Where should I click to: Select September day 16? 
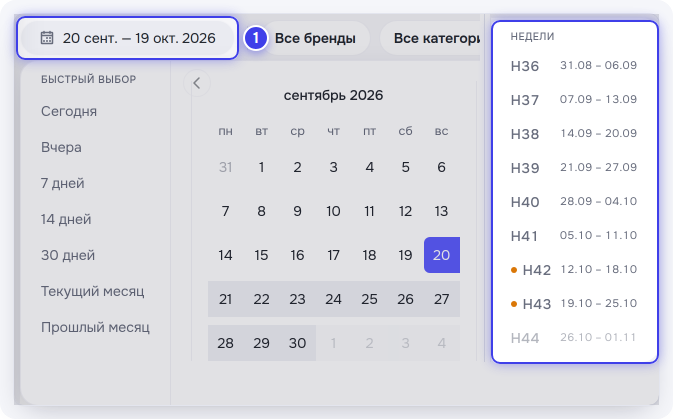tap(297, 255)
